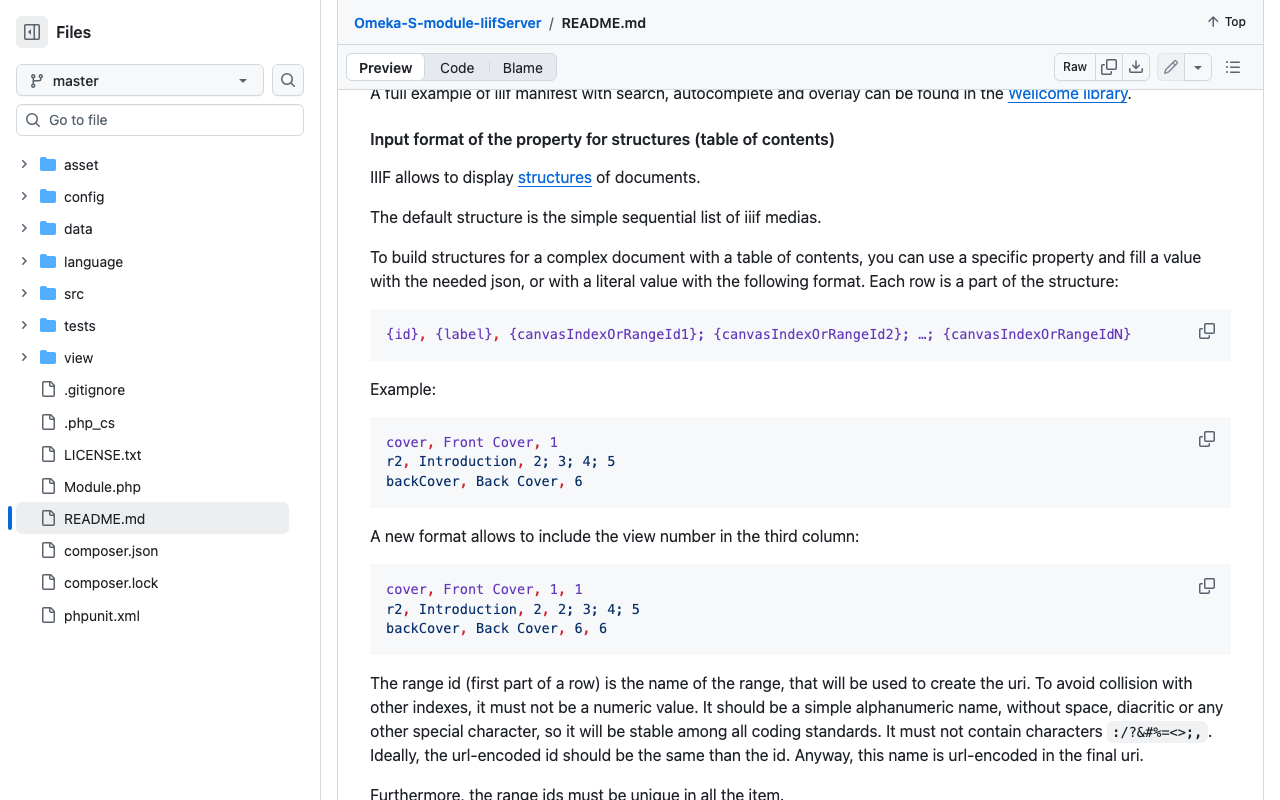
Task: Download the raw README file
Action: coord(1136,67)
